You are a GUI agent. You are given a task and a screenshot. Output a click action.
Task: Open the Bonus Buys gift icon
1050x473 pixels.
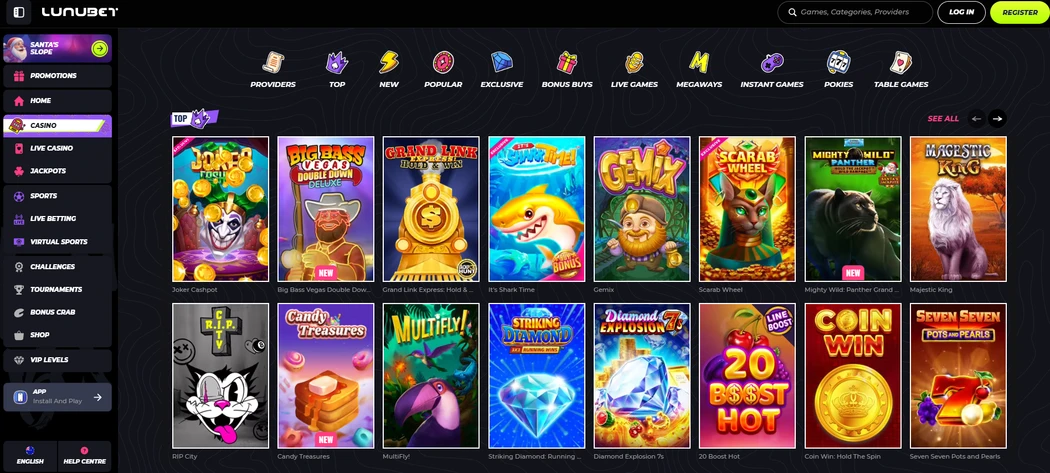point(567,62)
